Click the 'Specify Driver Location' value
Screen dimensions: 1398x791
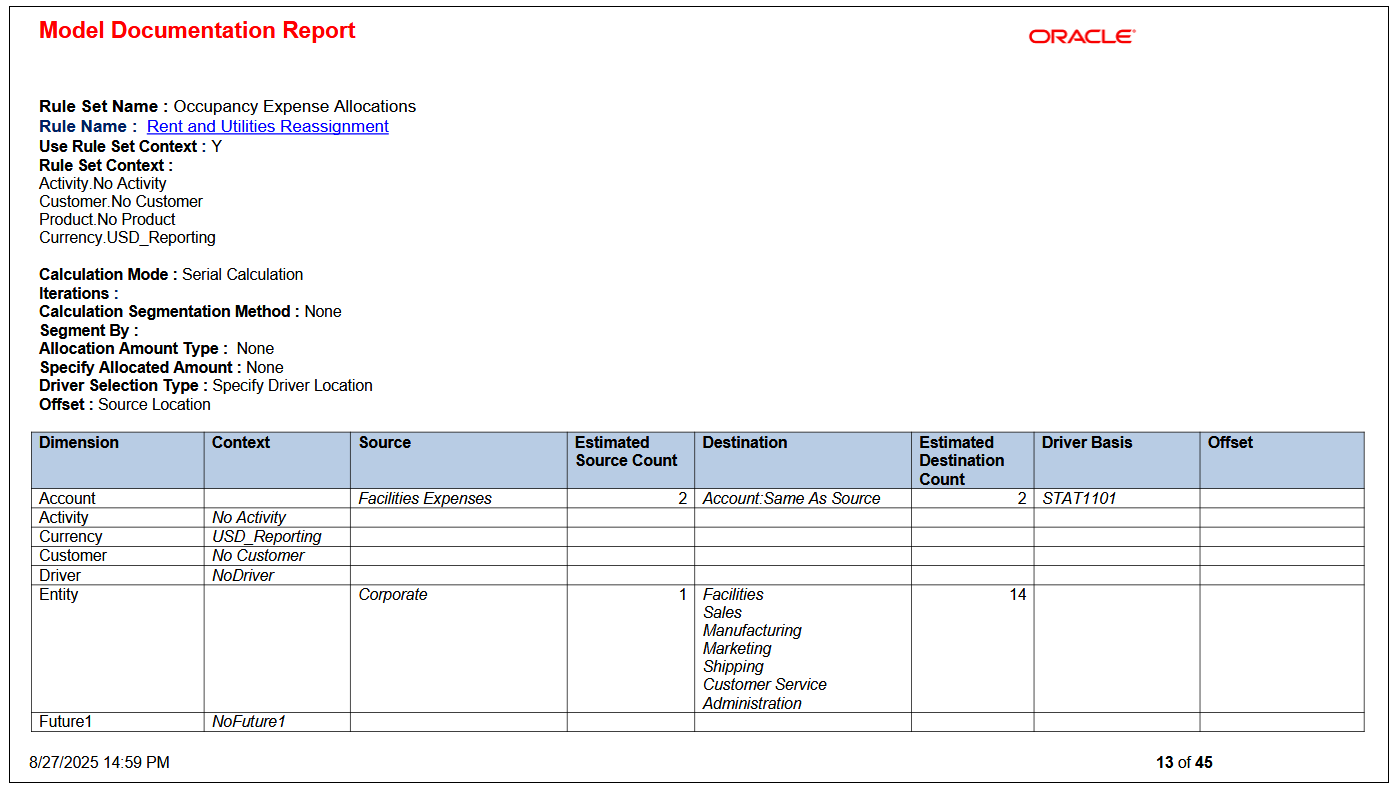pos(293,385)
